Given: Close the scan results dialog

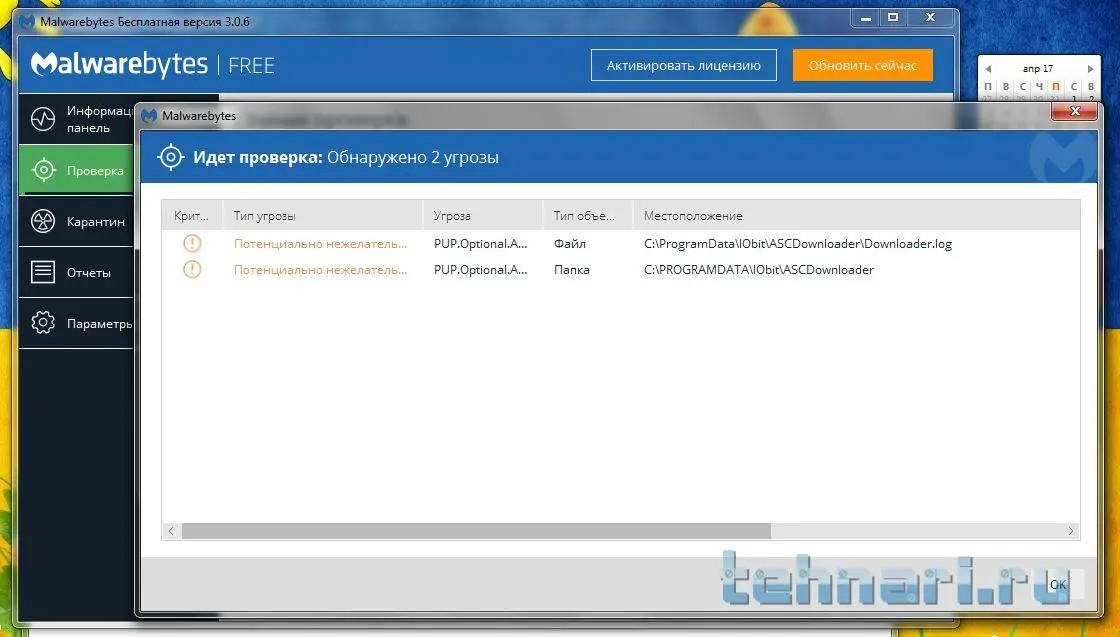Looking at the screenshot, I should point(1074,111).
